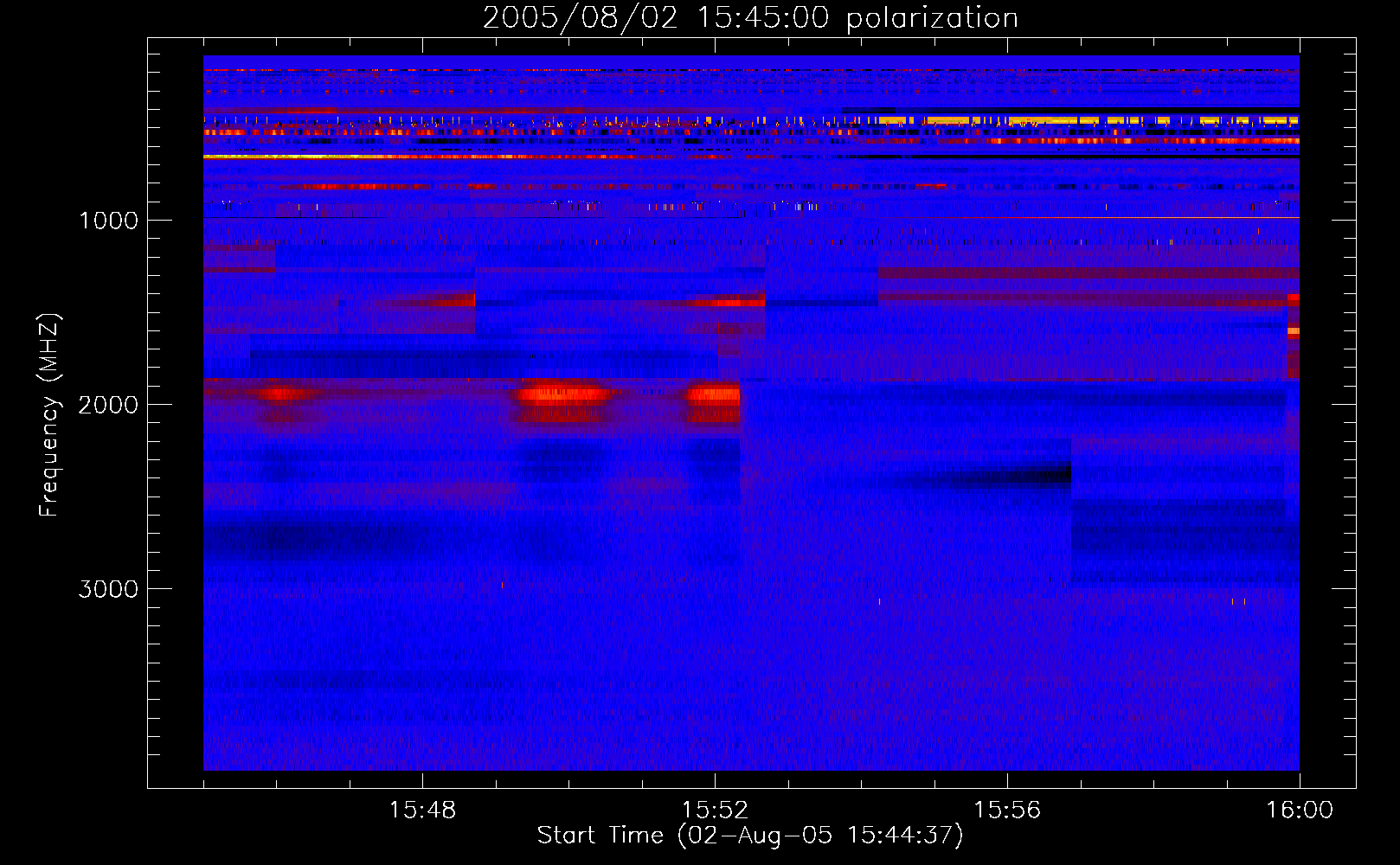Click the 1000 frequency tick label

108,221
